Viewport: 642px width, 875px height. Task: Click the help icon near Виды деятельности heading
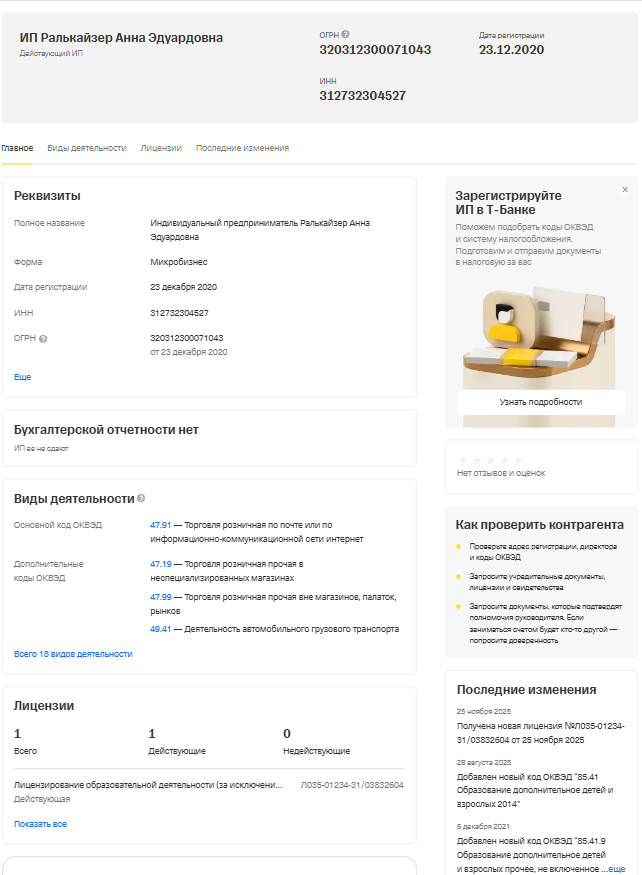click(141, 498)
